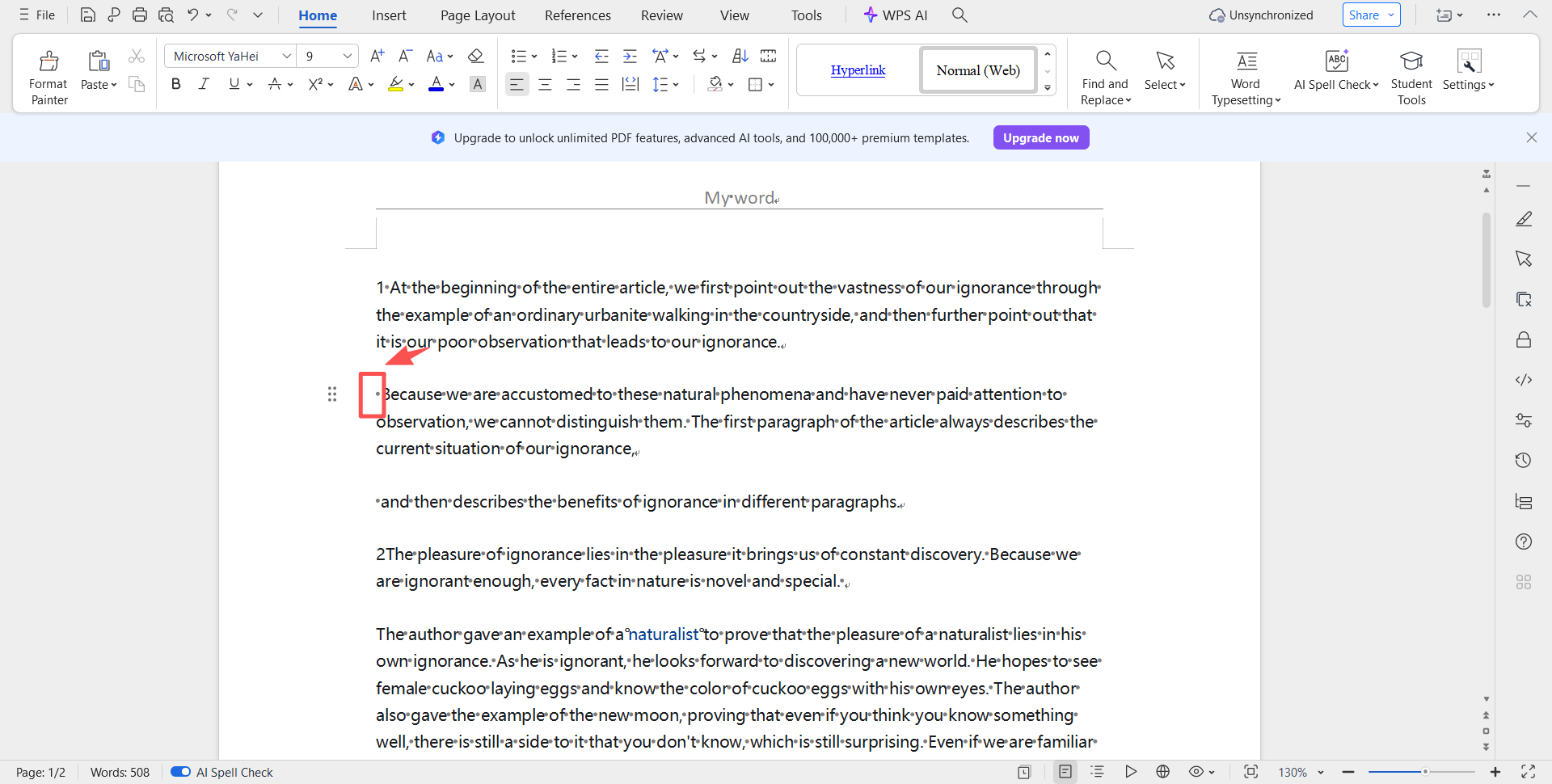Center align the paragraph

[545, 84]
